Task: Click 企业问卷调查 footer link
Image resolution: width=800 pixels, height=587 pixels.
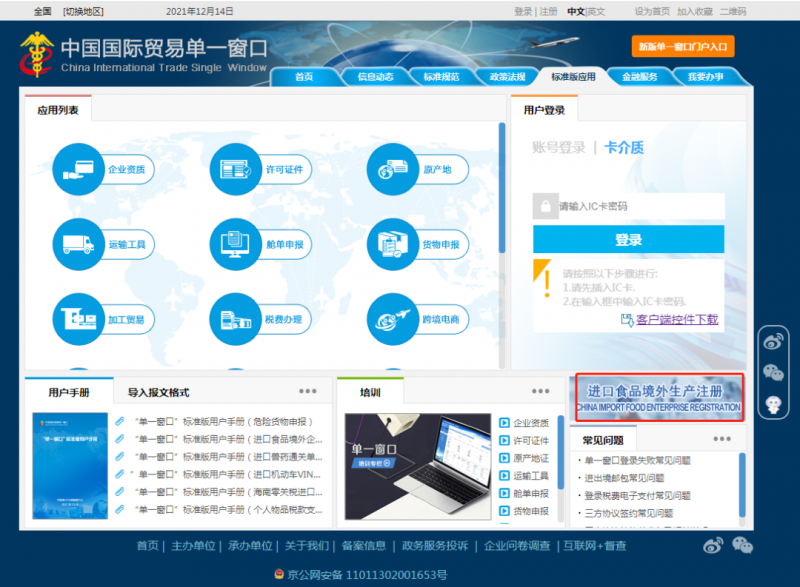Action: click(x=517, y=546)
